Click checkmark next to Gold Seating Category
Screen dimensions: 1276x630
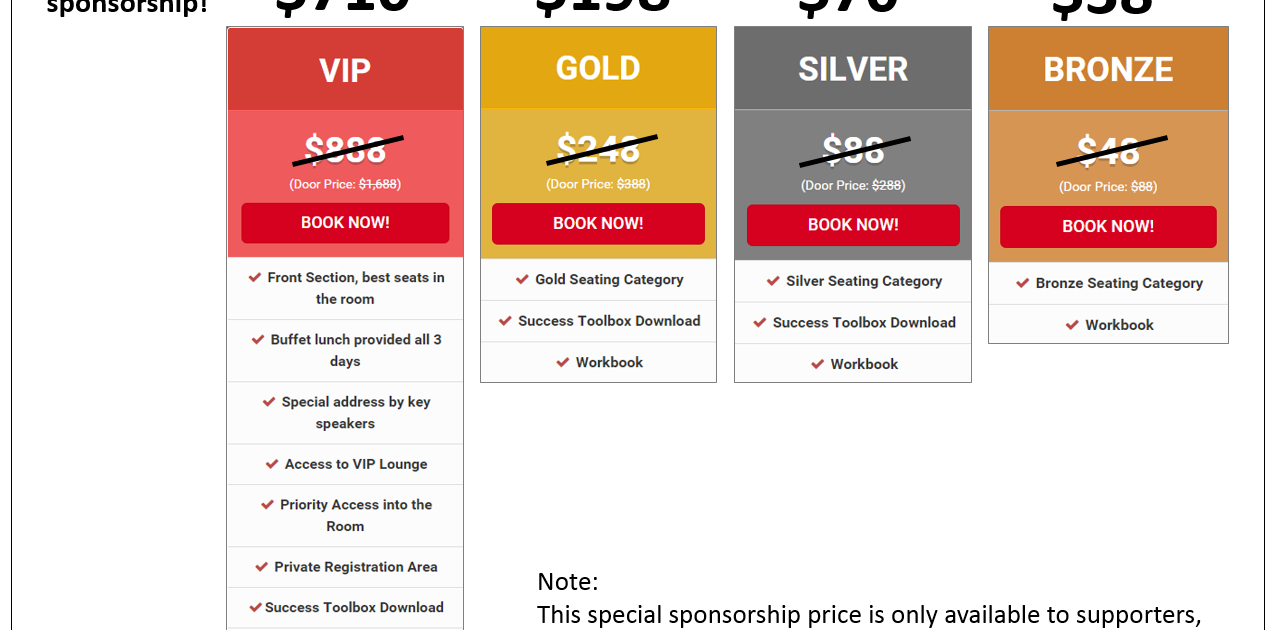pyautogui.click(x=522, y=279)
